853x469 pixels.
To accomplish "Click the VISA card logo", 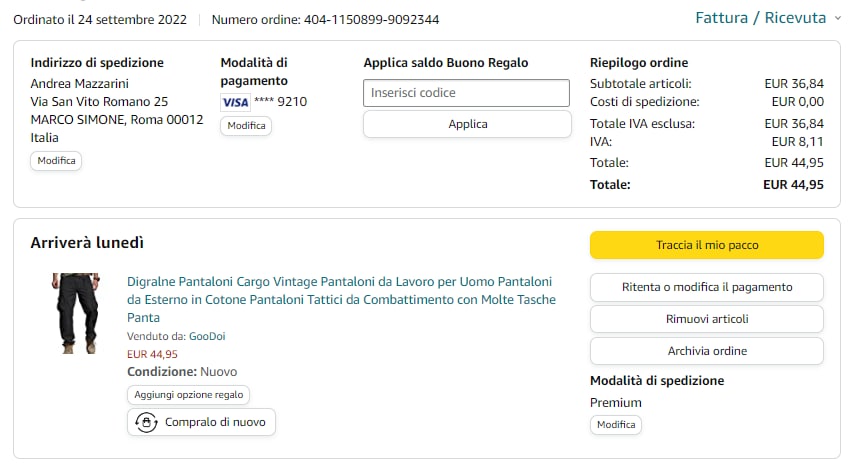I will [235, 102].
